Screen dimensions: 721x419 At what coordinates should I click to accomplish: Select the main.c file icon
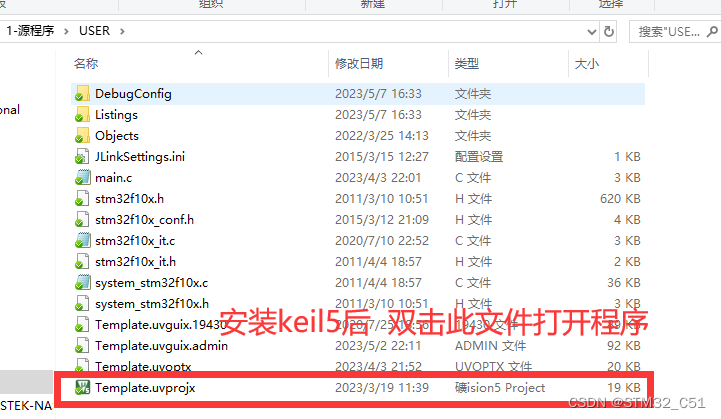[x=82, y=178]
